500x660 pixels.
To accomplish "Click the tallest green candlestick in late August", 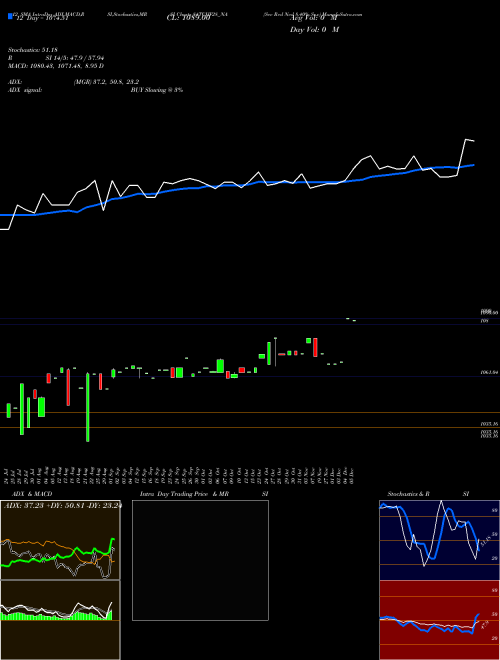I will point(88,407).
